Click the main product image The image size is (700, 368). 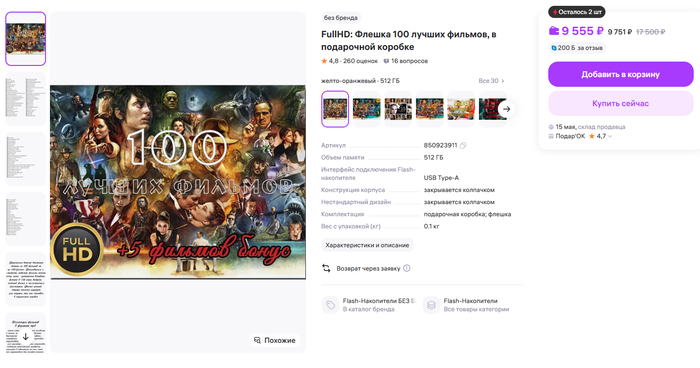178,182
